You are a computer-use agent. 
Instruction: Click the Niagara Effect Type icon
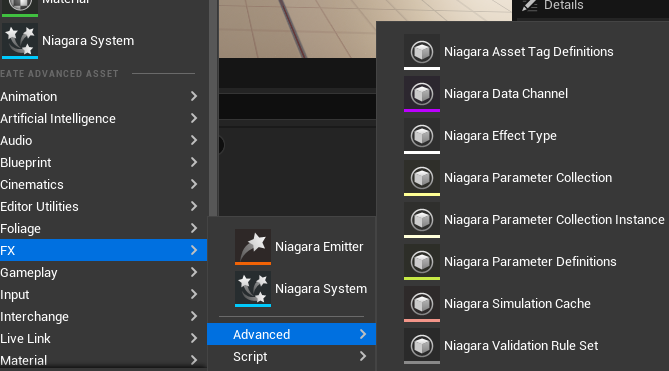click(x=422, y=136)
